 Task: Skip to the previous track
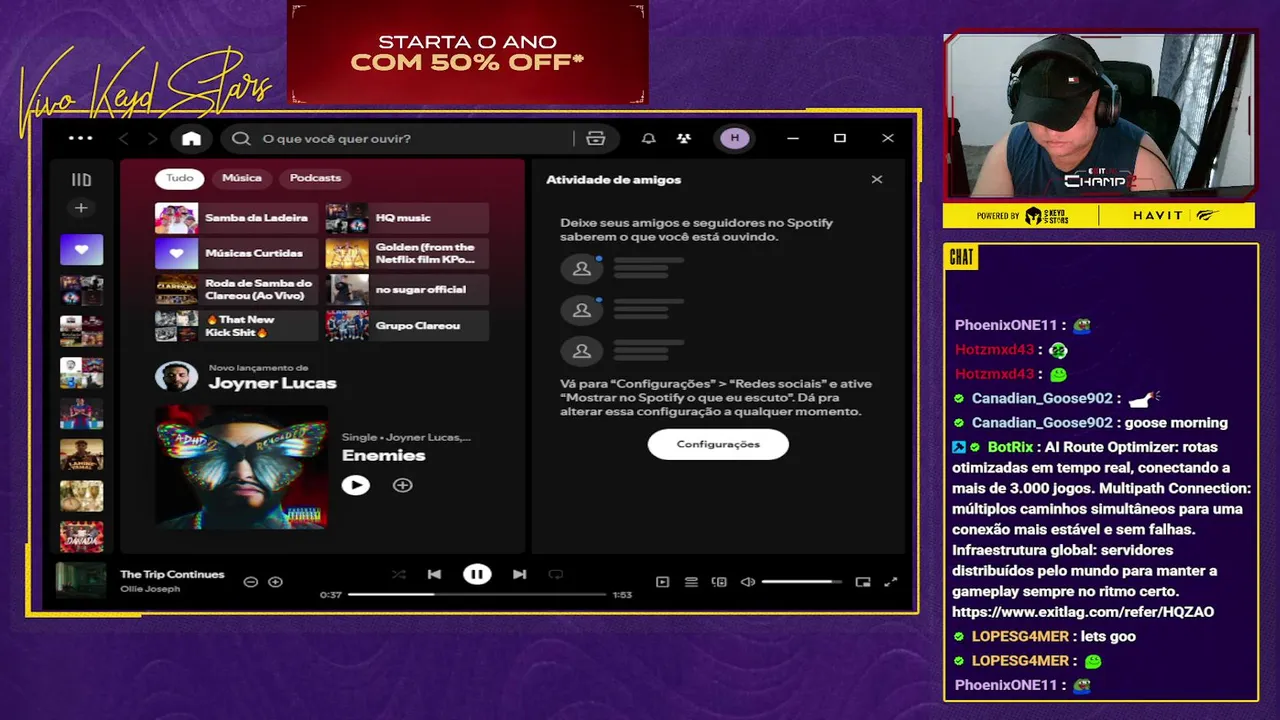click(x=434, y=574)
